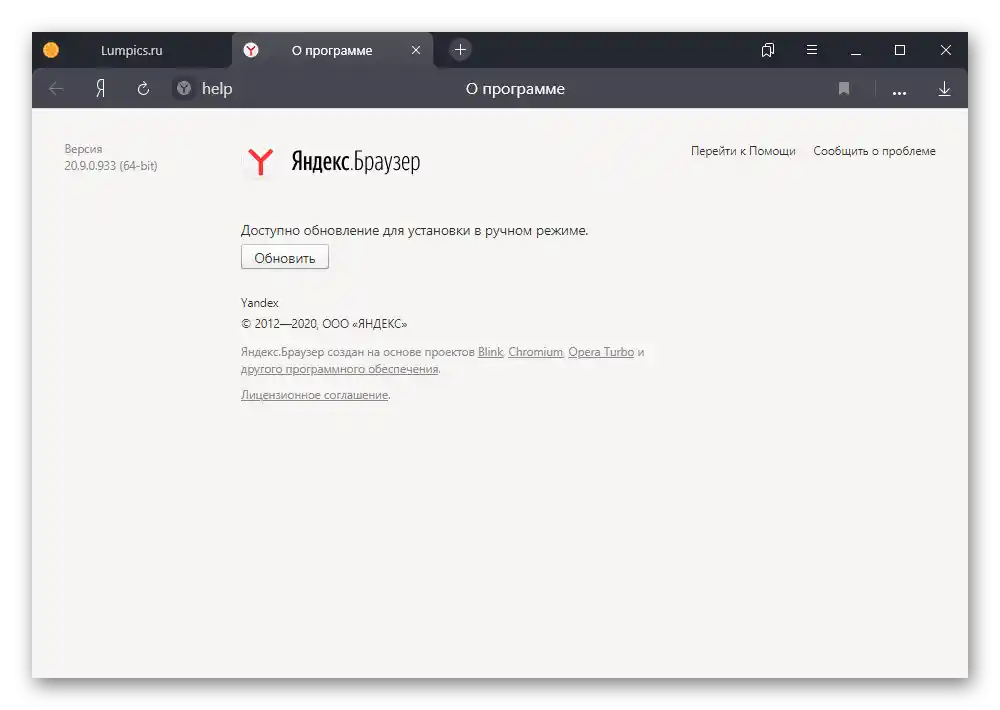Image resolution: width=1000 pixels, height=710 pixels.
Task: Follow the Opera Turbo link
Action: coord(601,352)
